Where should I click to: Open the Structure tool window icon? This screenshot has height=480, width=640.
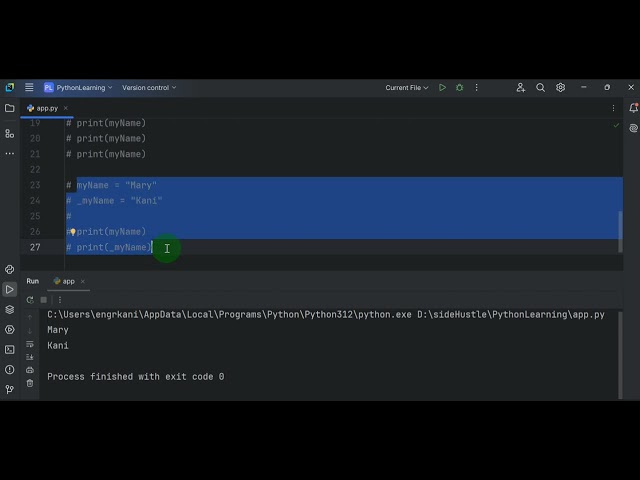tap(9, 133)
